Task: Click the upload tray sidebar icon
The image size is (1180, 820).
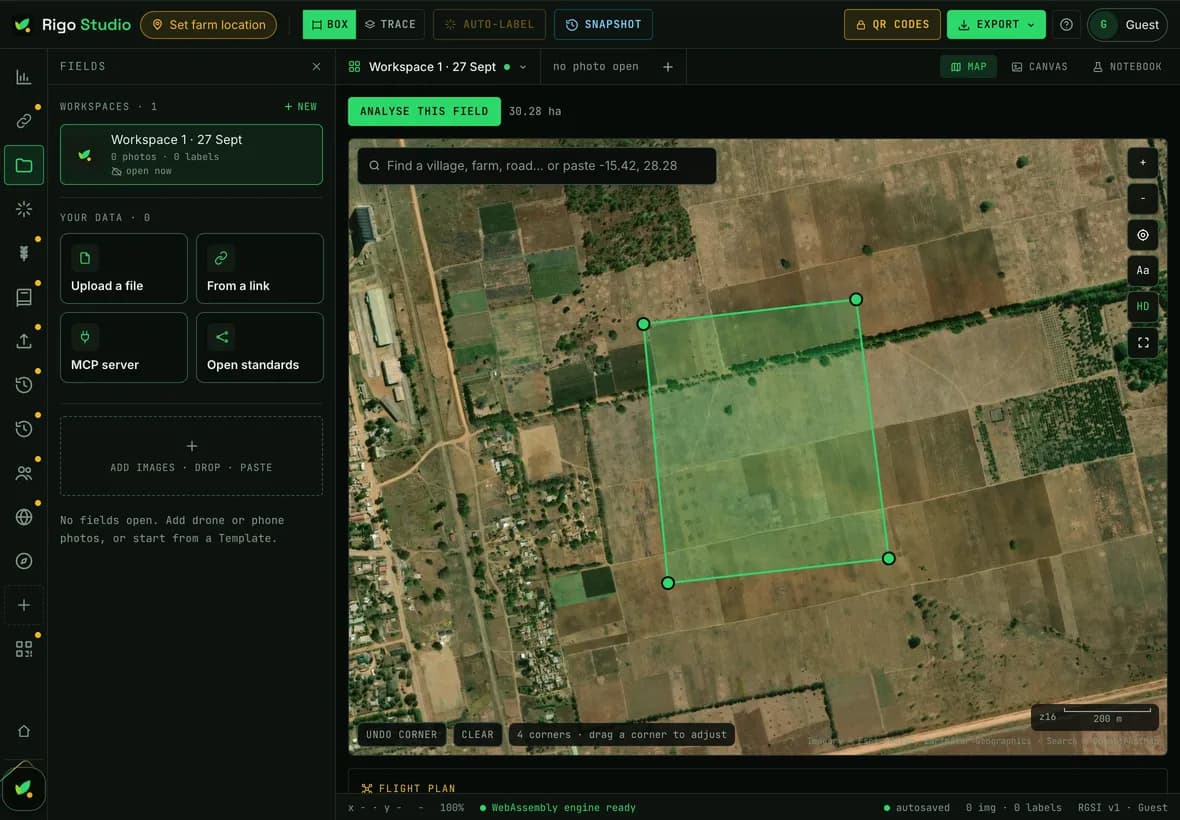Action: 23,341
